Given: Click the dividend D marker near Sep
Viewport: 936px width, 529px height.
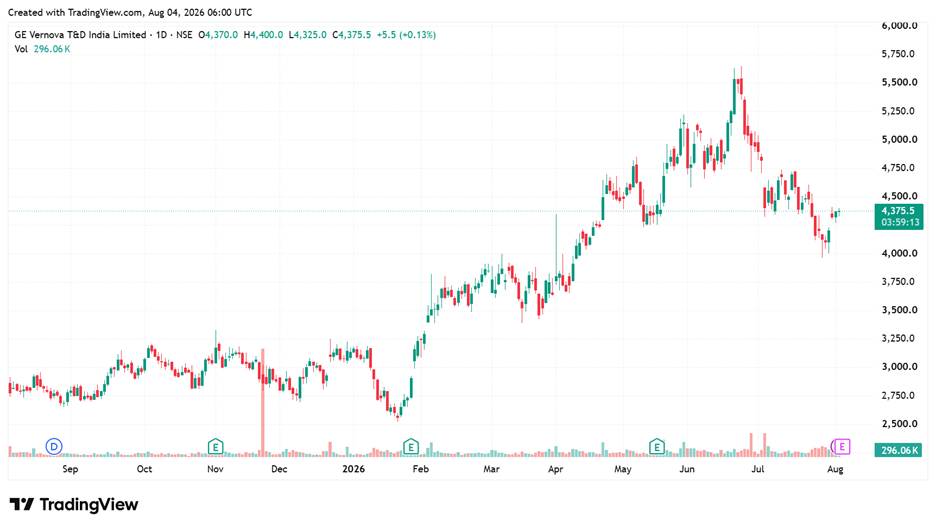Looking at the screenshot, I should point(54,447).
